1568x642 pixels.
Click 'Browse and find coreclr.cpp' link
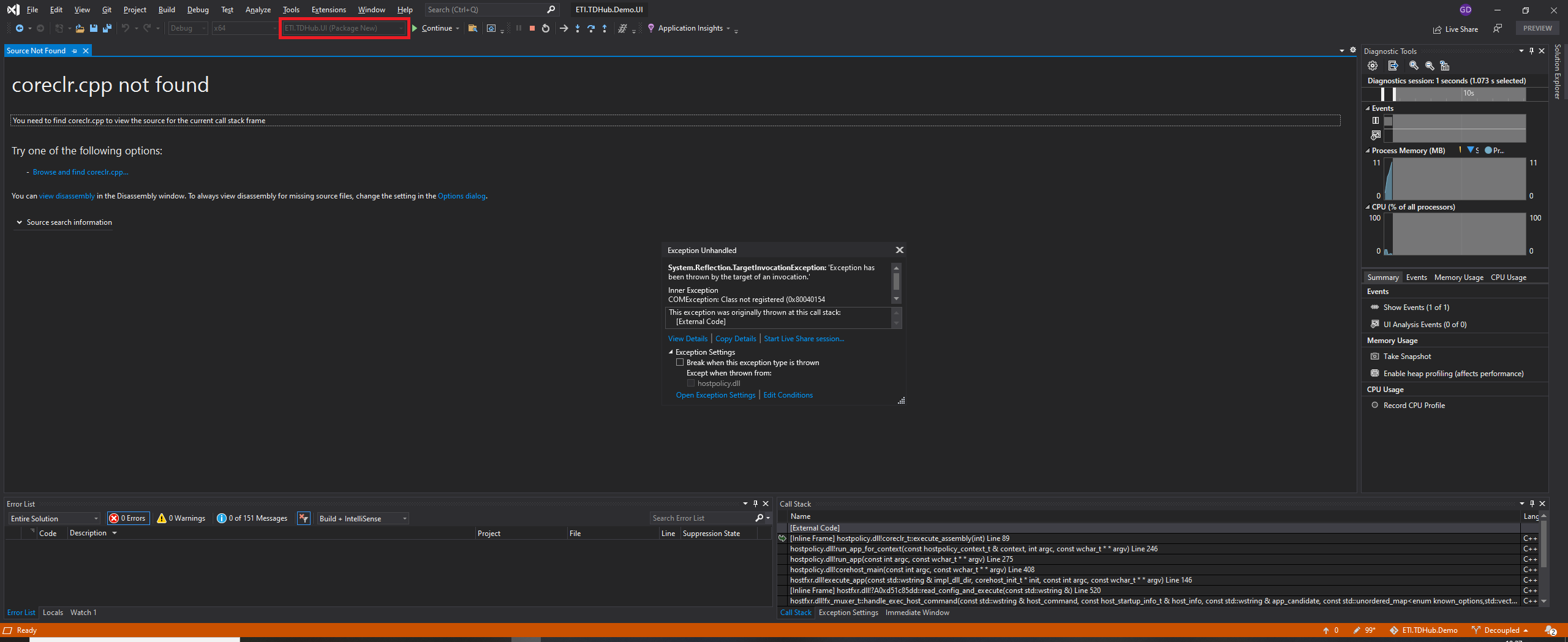click(x=80, y=172)
